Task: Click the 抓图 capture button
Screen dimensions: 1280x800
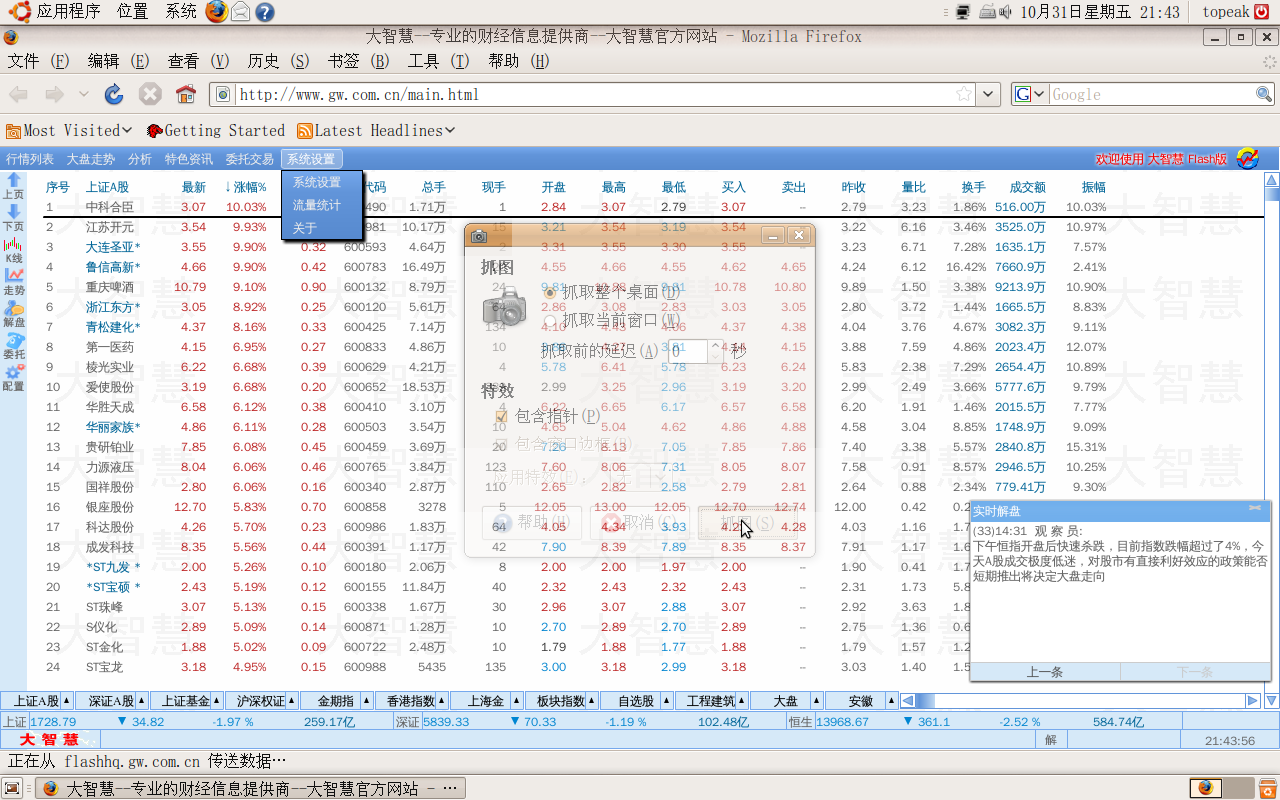Action: tap(748, 522)
